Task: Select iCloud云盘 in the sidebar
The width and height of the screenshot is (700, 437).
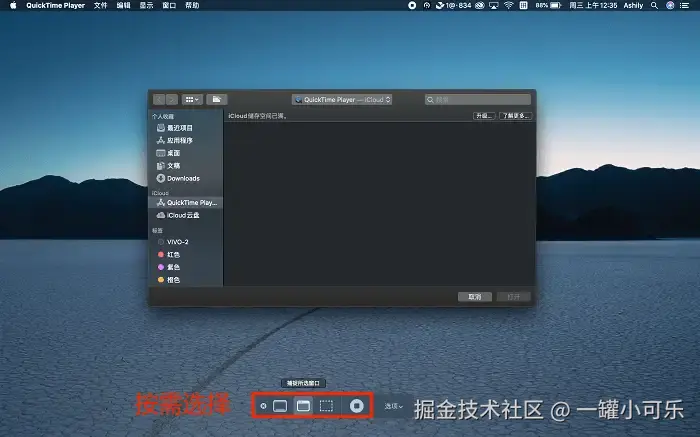Action: (x=185, y=215)
